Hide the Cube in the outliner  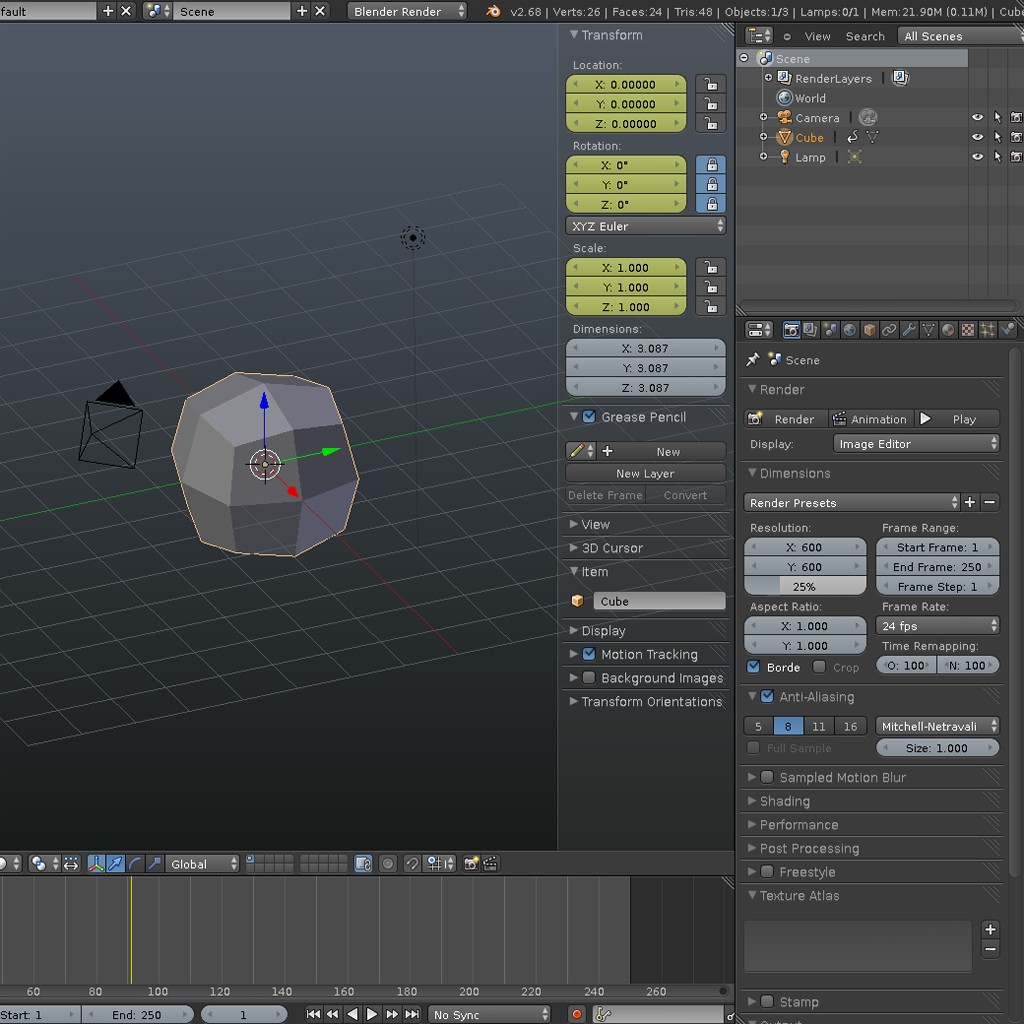tap(977, 138)
